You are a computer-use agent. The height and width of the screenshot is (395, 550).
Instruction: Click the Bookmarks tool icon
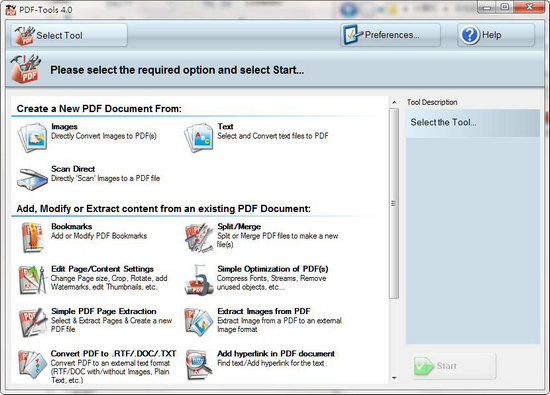(33, 237)
